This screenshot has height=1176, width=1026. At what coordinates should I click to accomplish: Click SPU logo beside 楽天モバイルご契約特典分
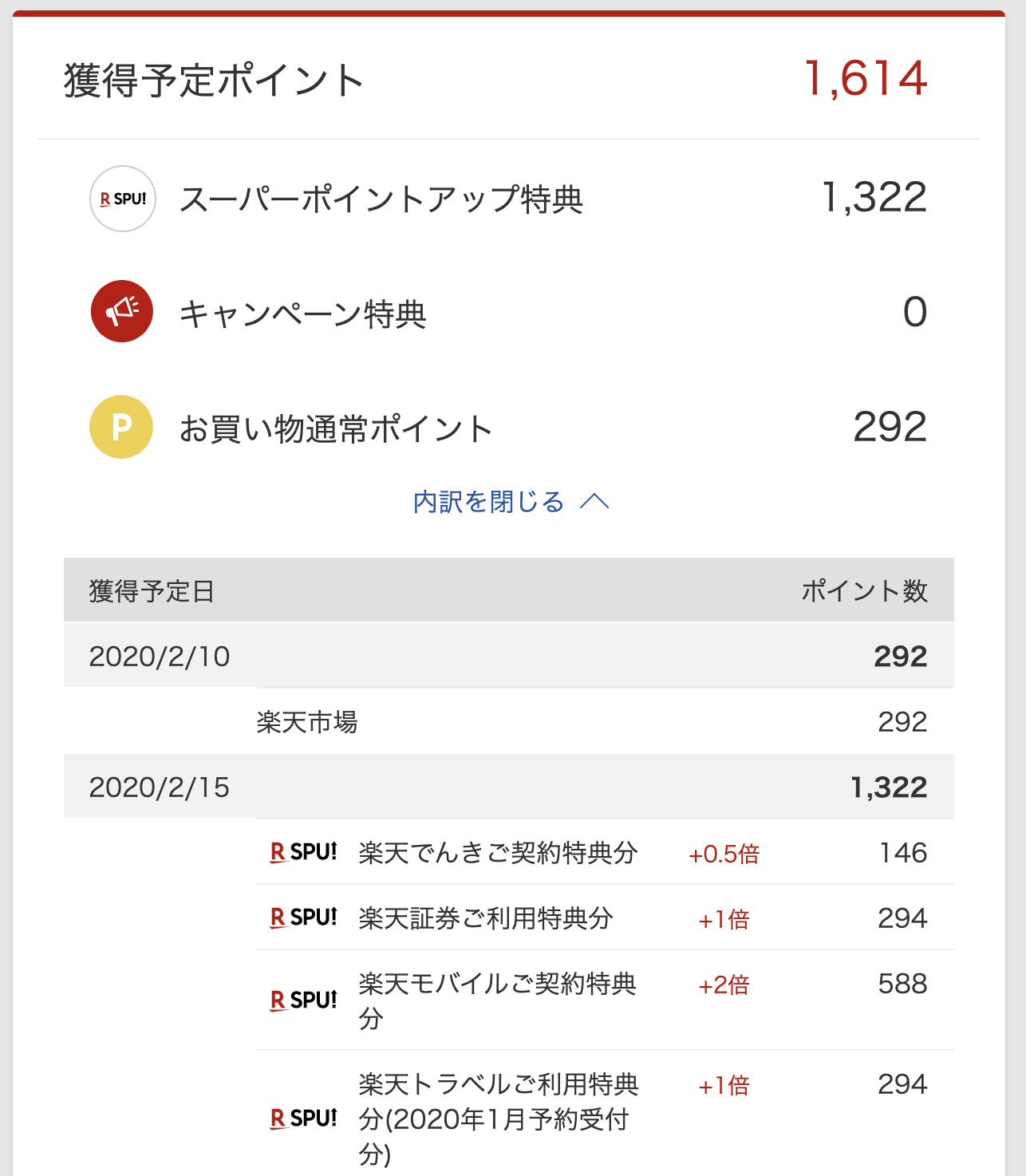(x=303, y=1000)
